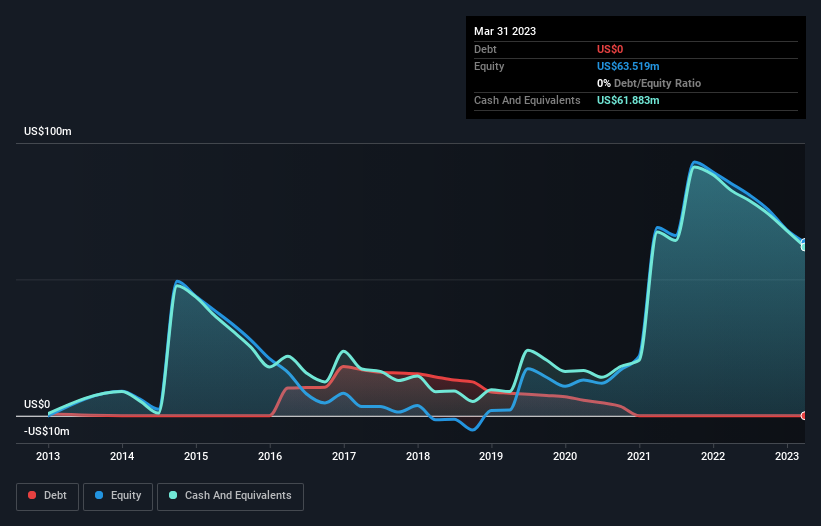Click the Mar 31 2023 tooltip date
Viewport: 821px width, 526px height.
505,31
